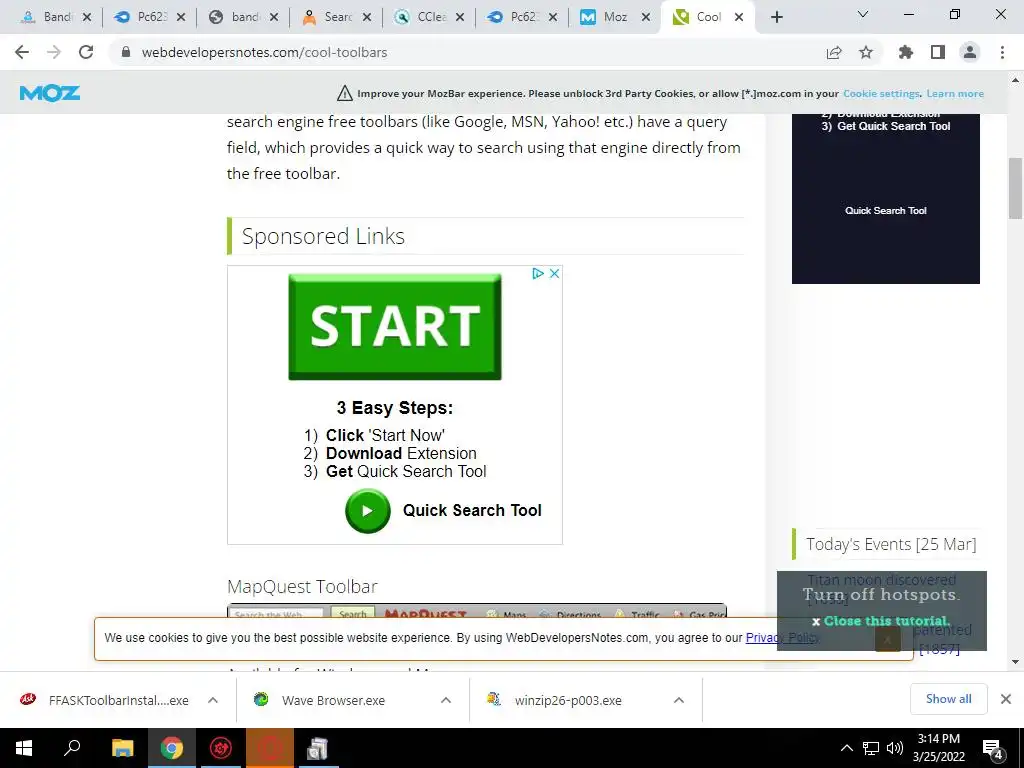Show hidden system tray icons

click(846, 748)
